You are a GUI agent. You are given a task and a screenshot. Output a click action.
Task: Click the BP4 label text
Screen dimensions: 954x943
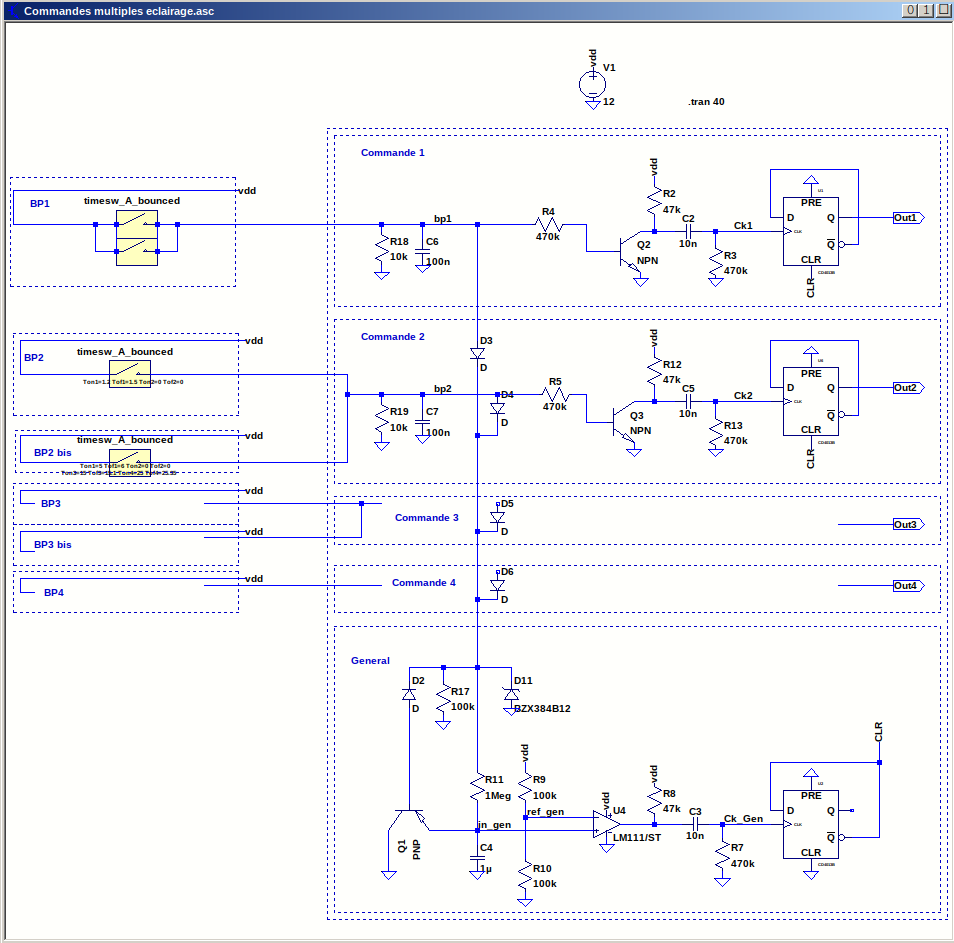[54, 593]
